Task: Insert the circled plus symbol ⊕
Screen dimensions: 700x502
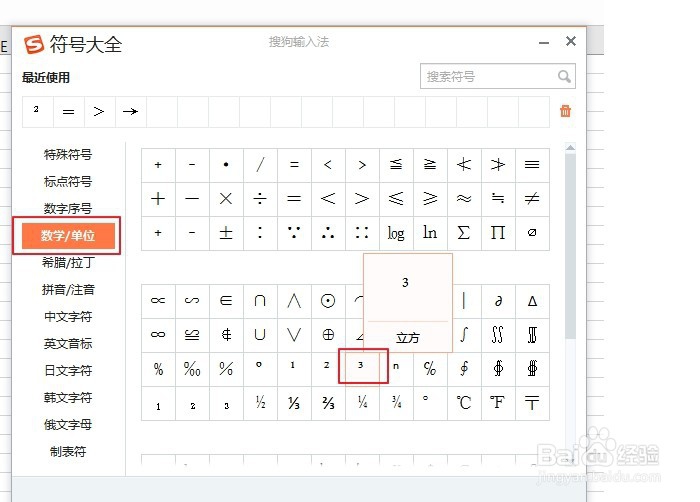Action: click(328, 335)
